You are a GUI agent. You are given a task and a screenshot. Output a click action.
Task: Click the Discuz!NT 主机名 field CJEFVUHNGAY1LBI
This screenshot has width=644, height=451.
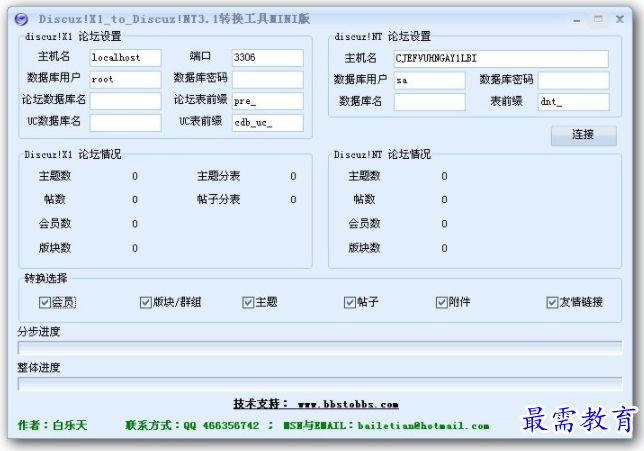click(x=501, y=59)
